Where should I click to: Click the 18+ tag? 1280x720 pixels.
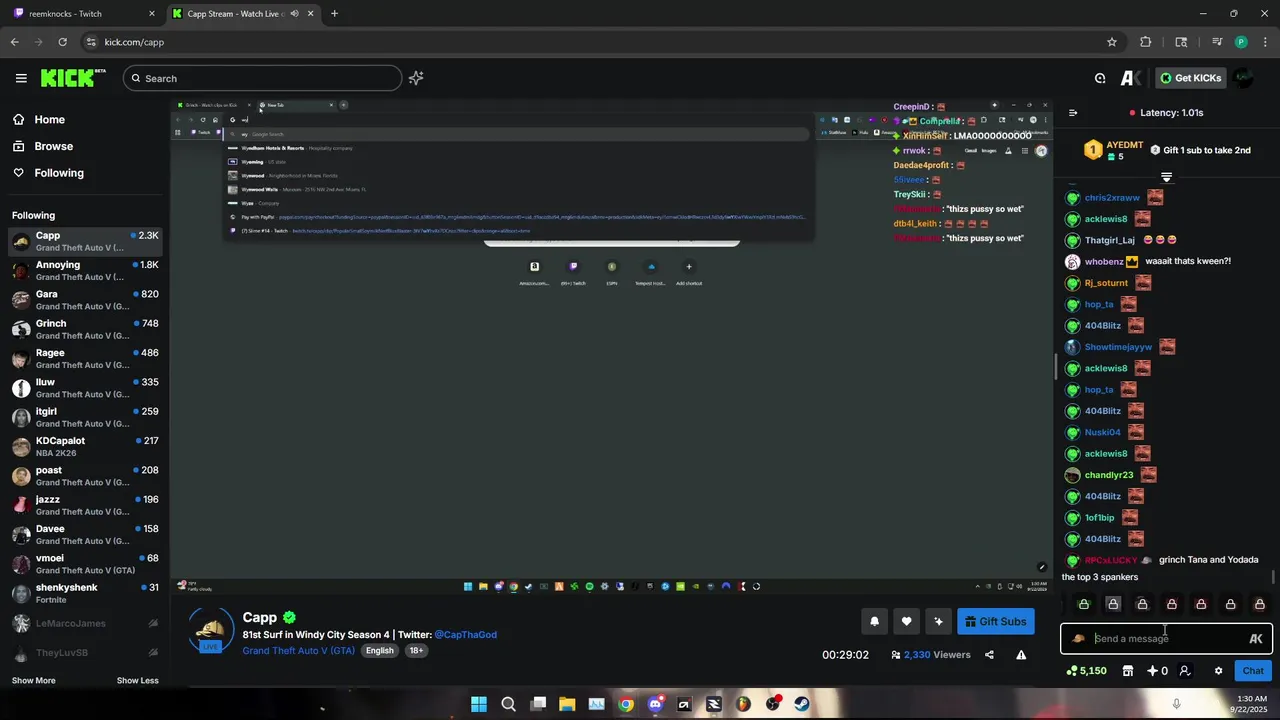(x=416, y=650)
